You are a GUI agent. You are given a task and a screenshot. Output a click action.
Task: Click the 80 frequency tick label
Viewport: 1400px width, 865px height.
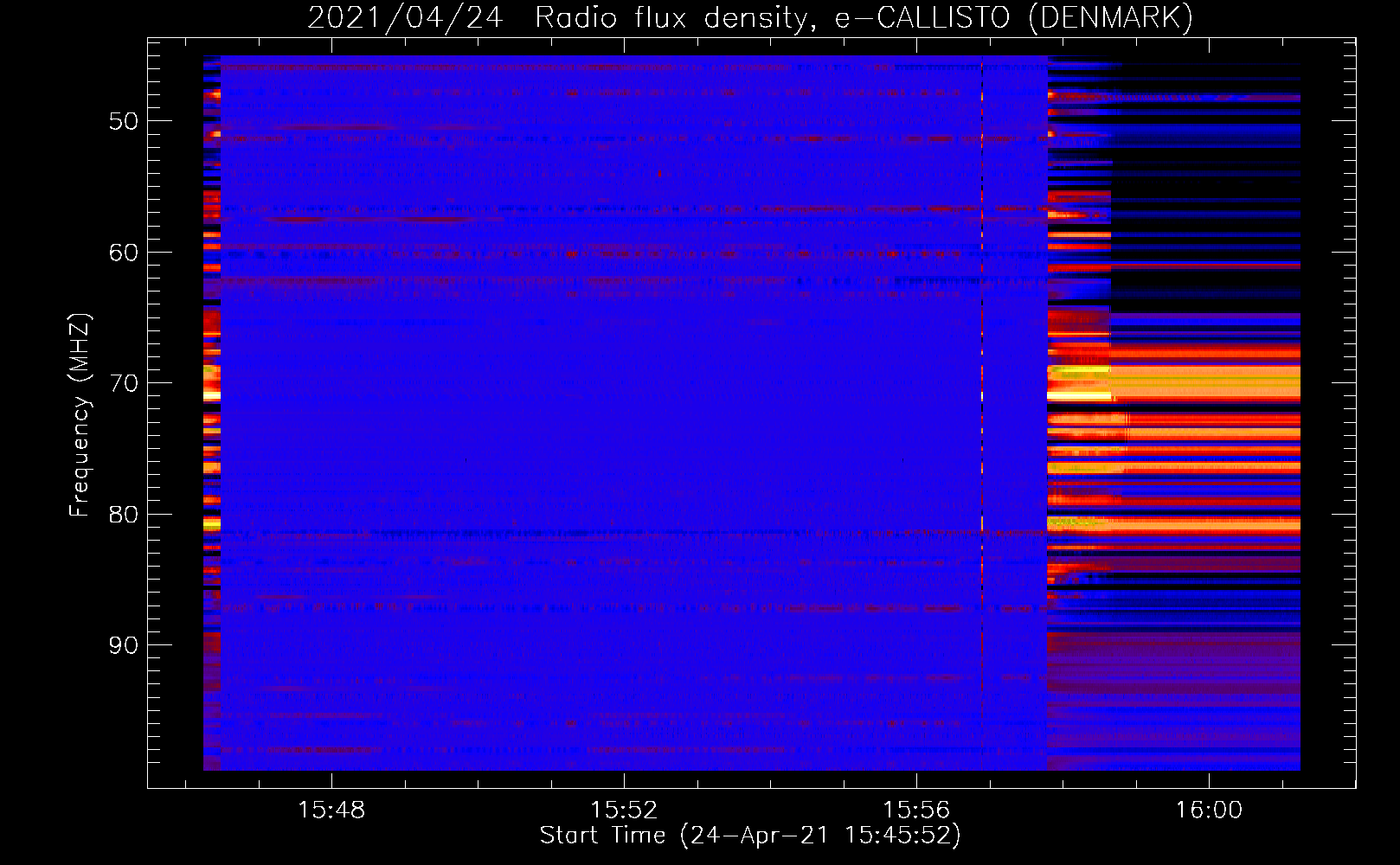(124, 514)
